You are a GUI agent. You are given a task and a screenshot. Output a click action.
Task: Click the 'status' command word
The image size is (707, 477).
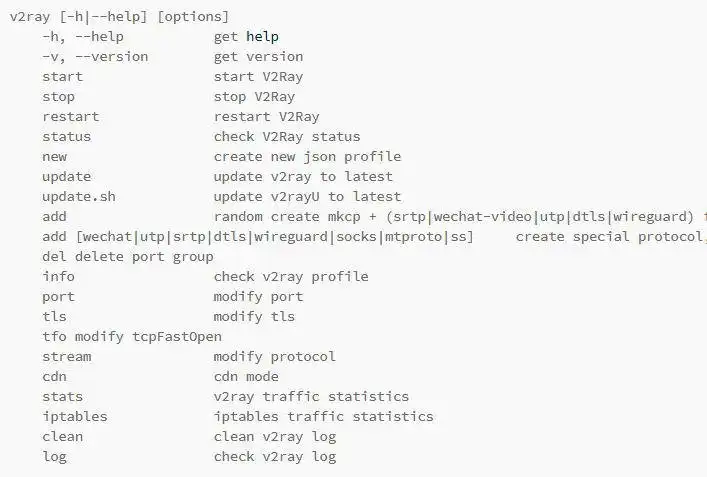tap(67, 137)
